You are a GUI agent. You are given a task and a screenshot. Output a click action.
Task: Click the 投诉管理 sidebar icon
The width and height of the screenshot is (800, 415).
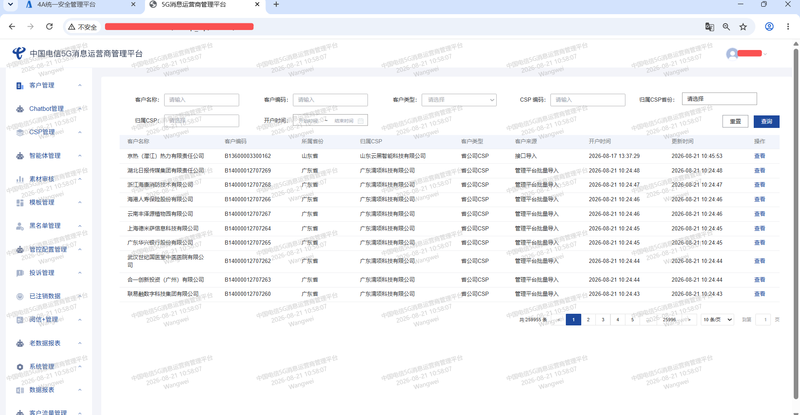pyautogui.click(x=19, y=273)
